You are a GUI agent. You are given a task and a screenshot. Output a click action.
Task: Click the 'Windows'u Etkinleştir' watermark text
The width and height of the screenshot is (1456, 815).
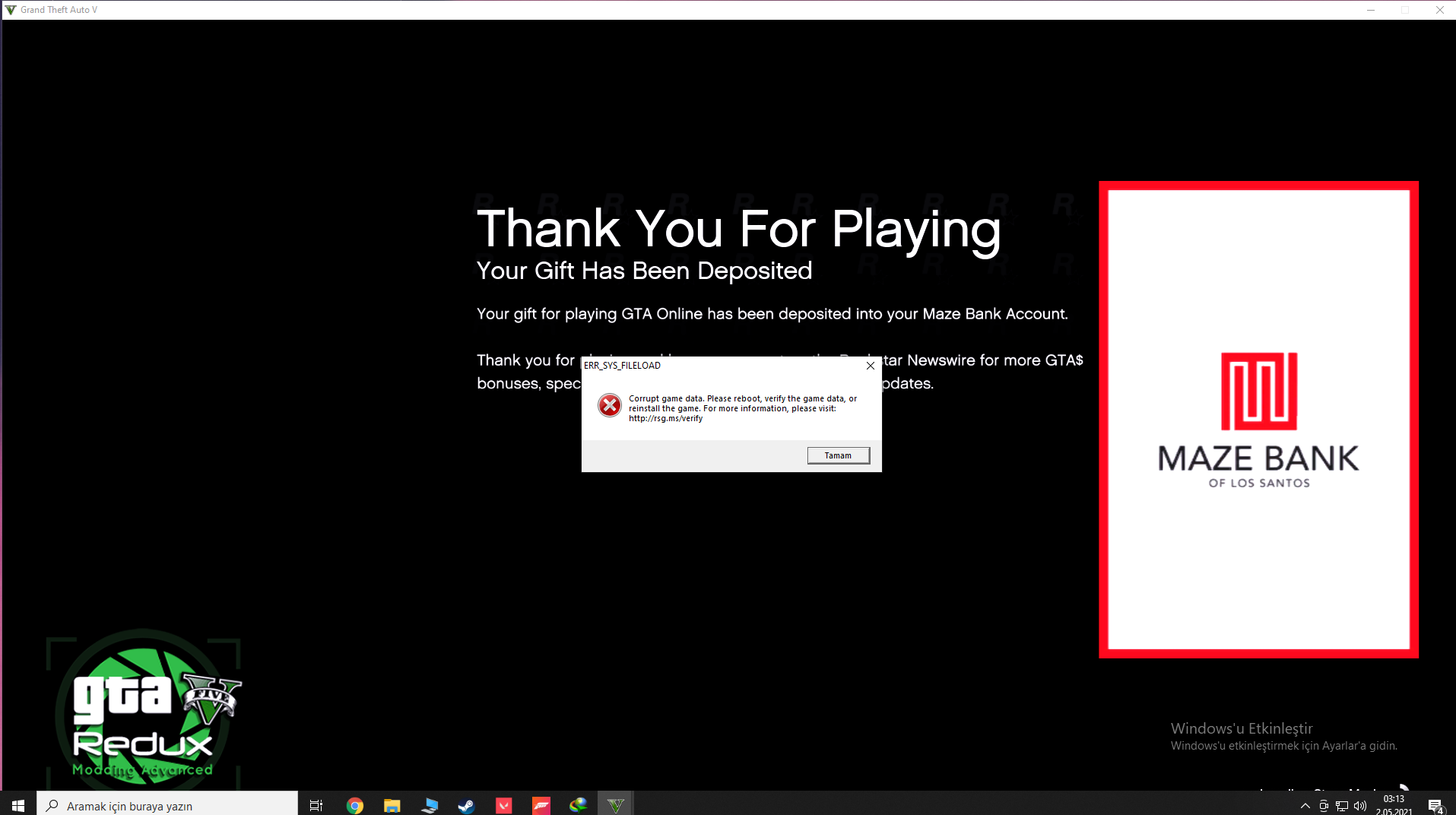(1242, 728)
